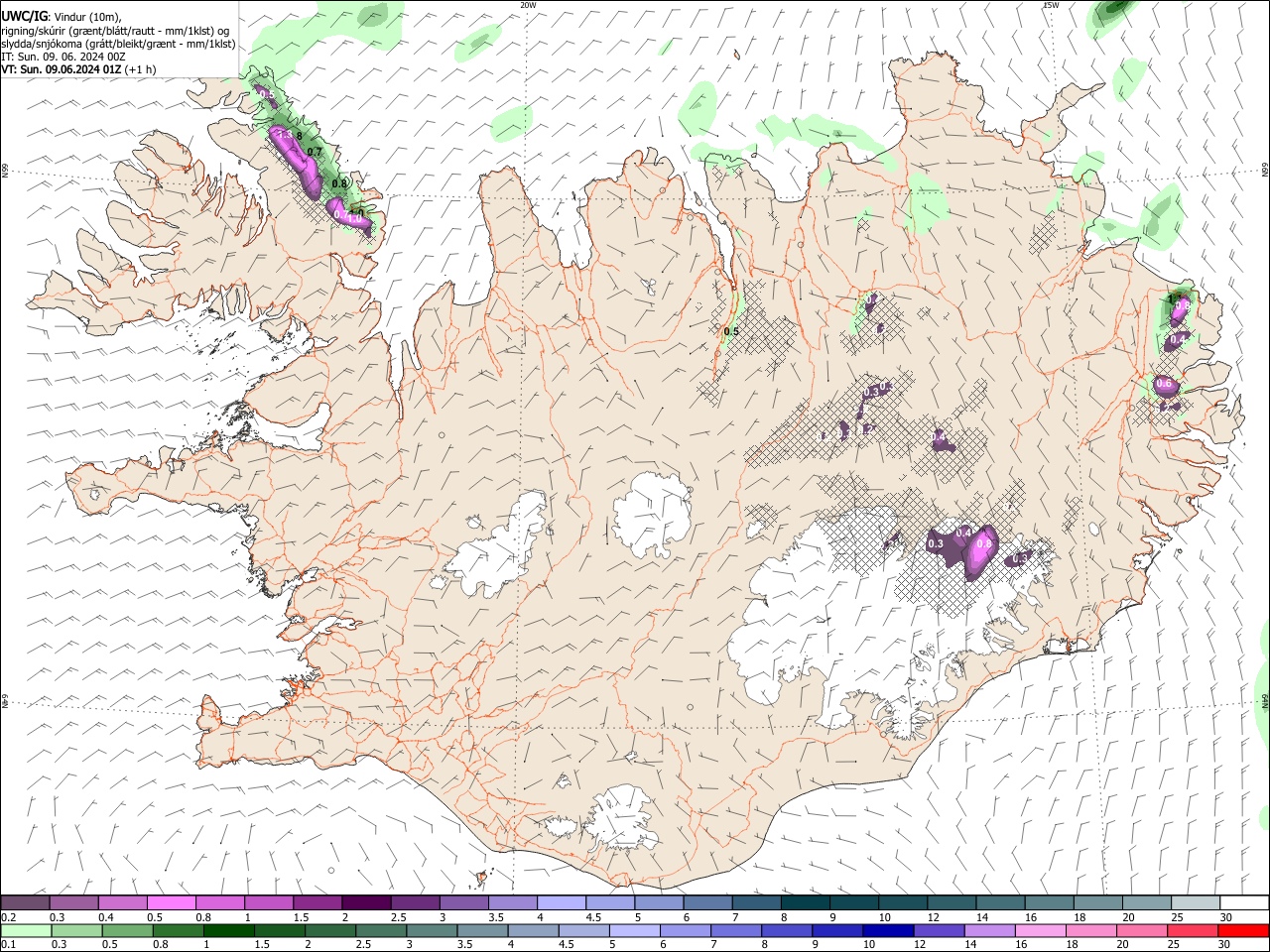Select the black '0.5' value near the northern fjord
The image size is (1270, 952).
(x=731, y=331)
